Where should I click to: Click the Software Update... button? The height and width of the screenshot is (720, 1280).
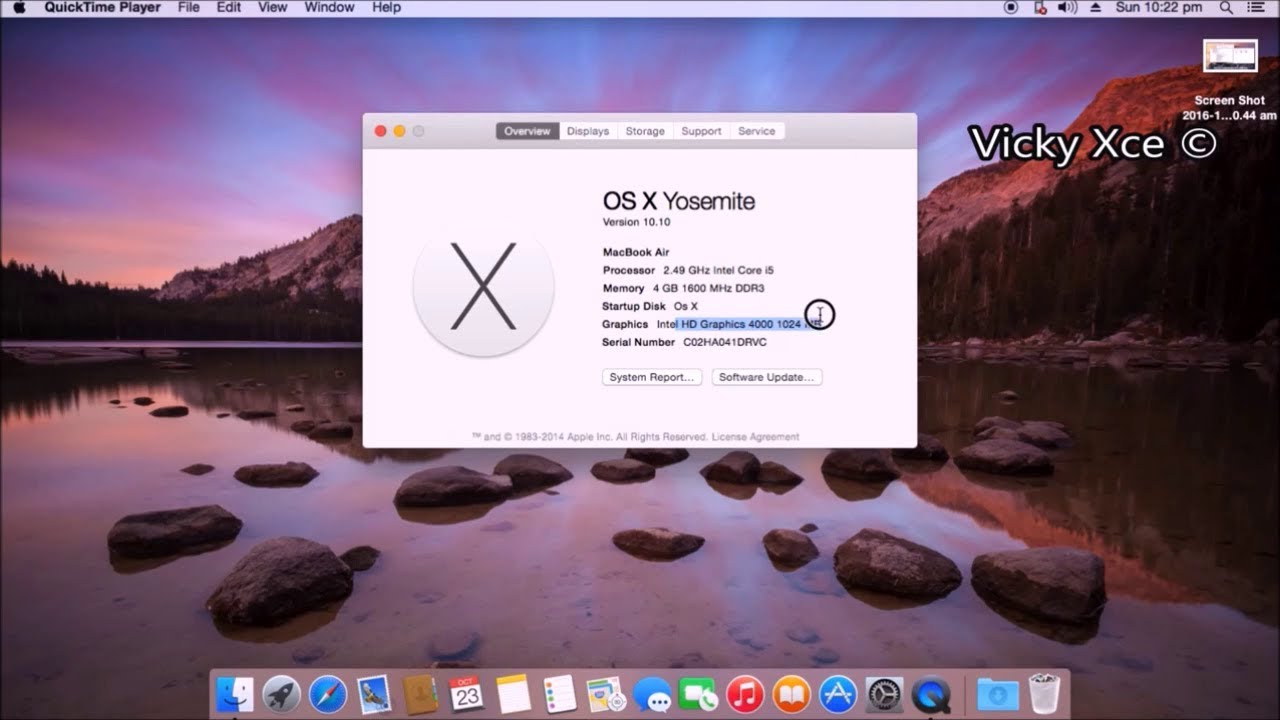767,377
